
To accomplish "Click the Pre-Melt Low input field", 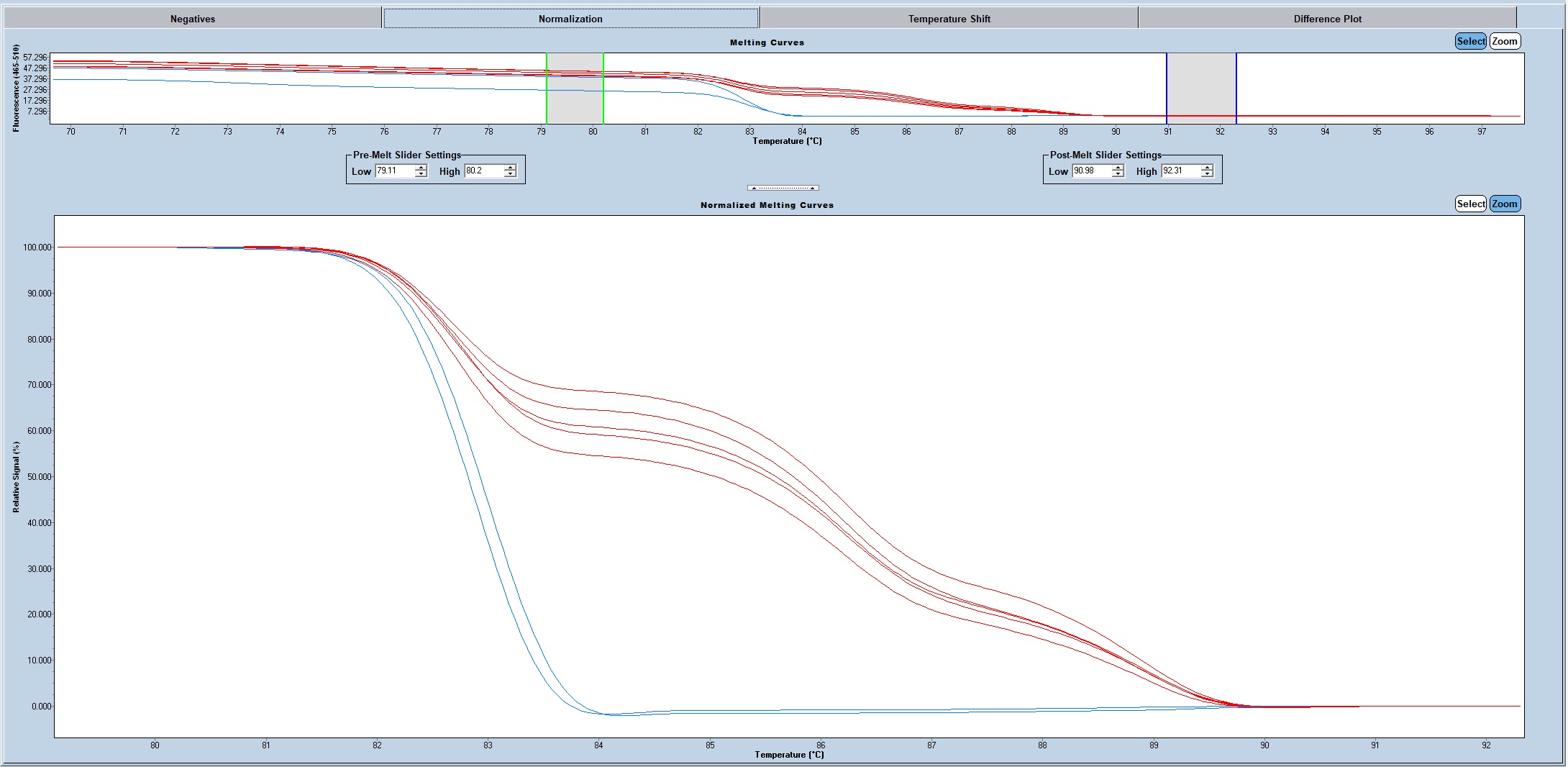I will pyautogui.click(x=394, y=171).
